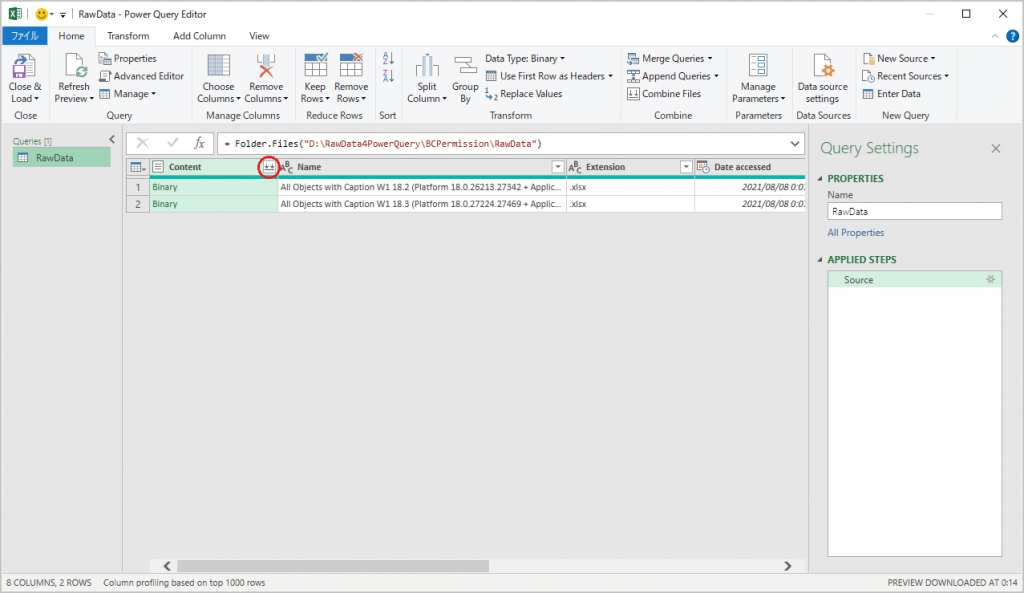Switch to the Home tab

(71, 36)
